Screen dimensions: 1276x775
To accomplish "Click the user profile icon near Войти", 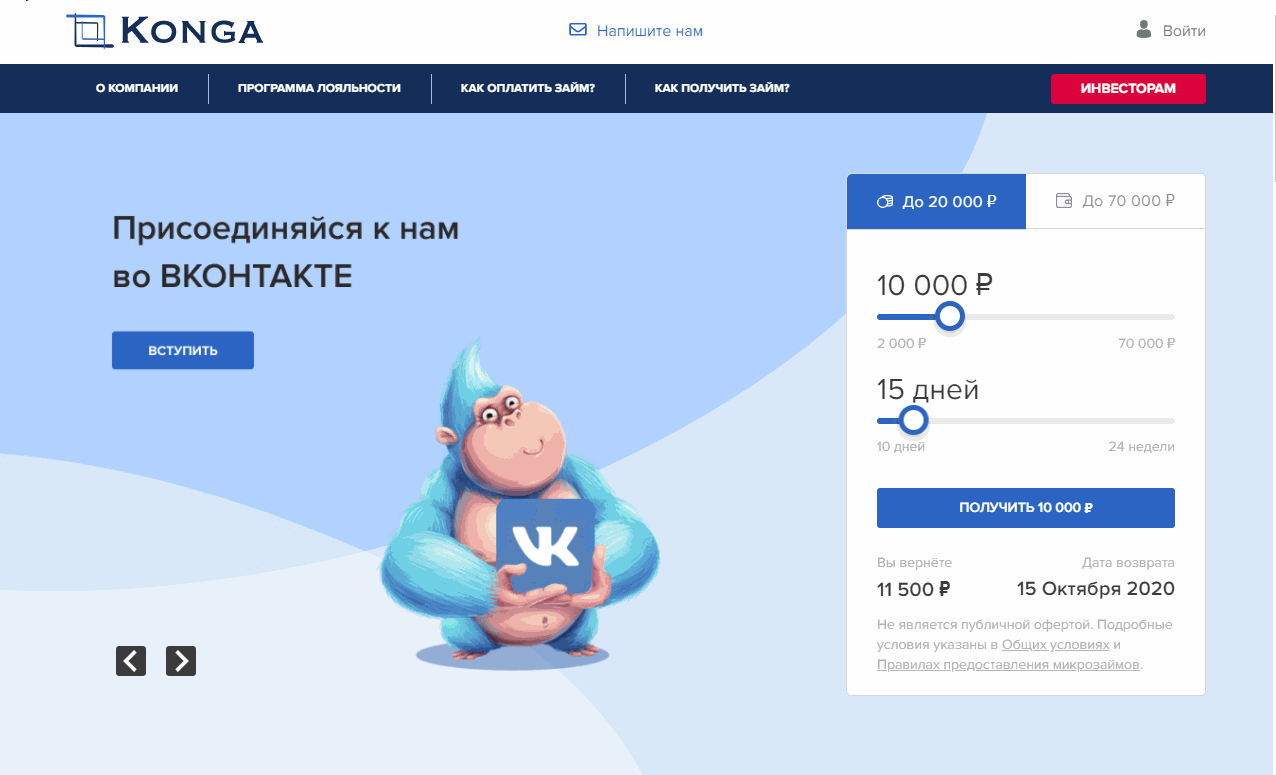I will 1144,30.
